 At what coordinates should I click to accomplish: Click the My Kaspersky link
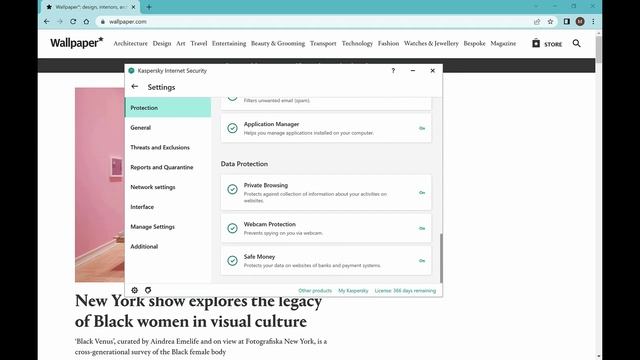353,291
